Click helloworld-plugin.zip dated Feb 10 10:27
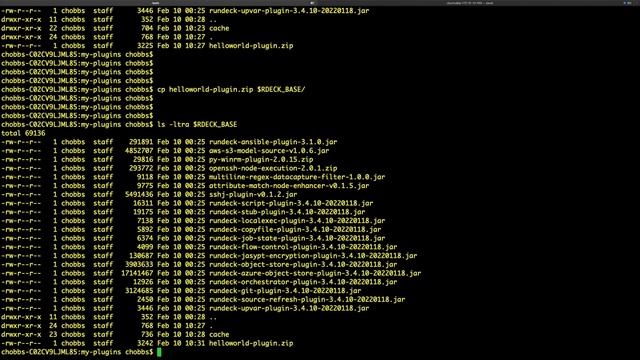 pyautogui.click(x=251, y=46)
